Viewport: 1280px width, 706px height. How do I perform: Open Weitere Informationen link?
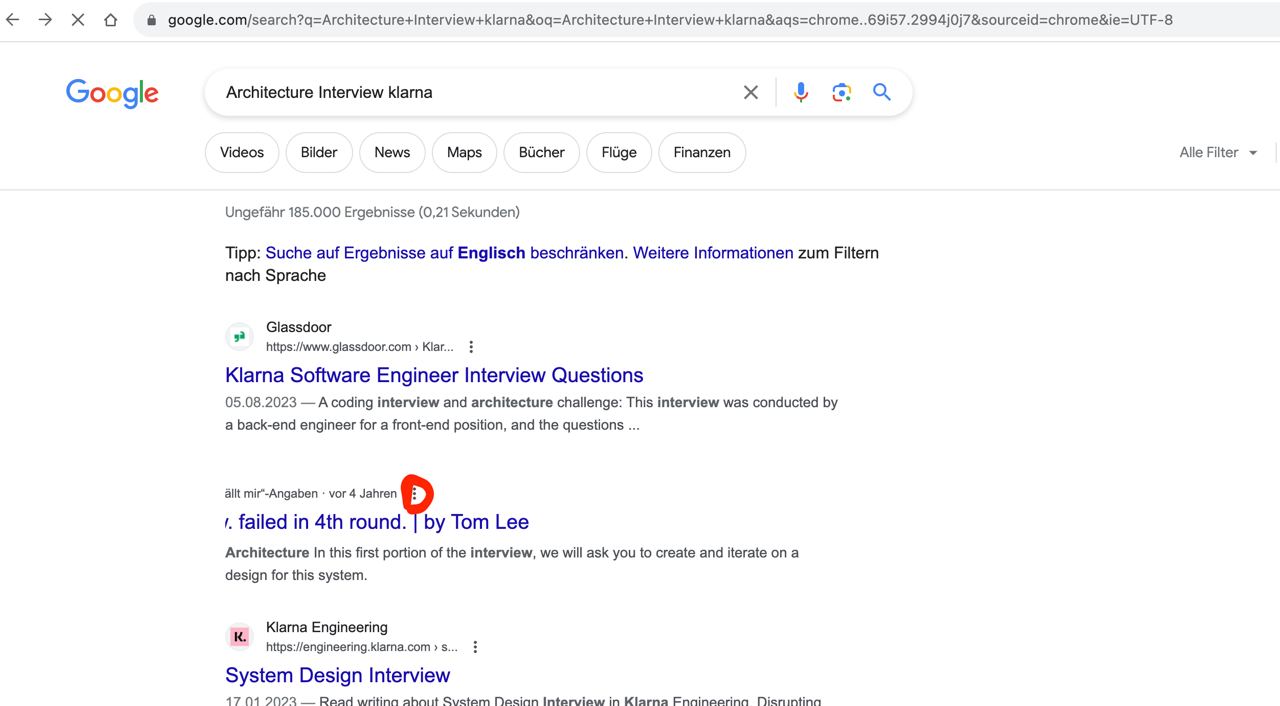713,253
